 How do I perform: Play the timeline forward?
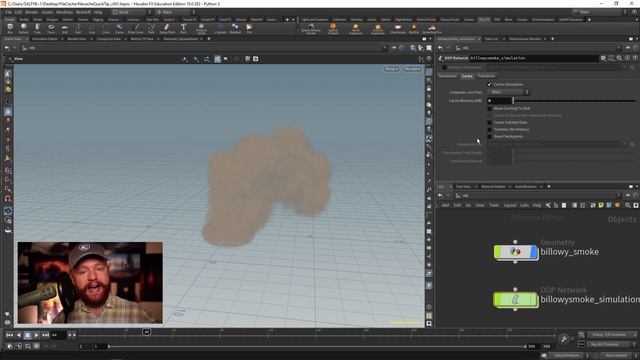(36, 335)
